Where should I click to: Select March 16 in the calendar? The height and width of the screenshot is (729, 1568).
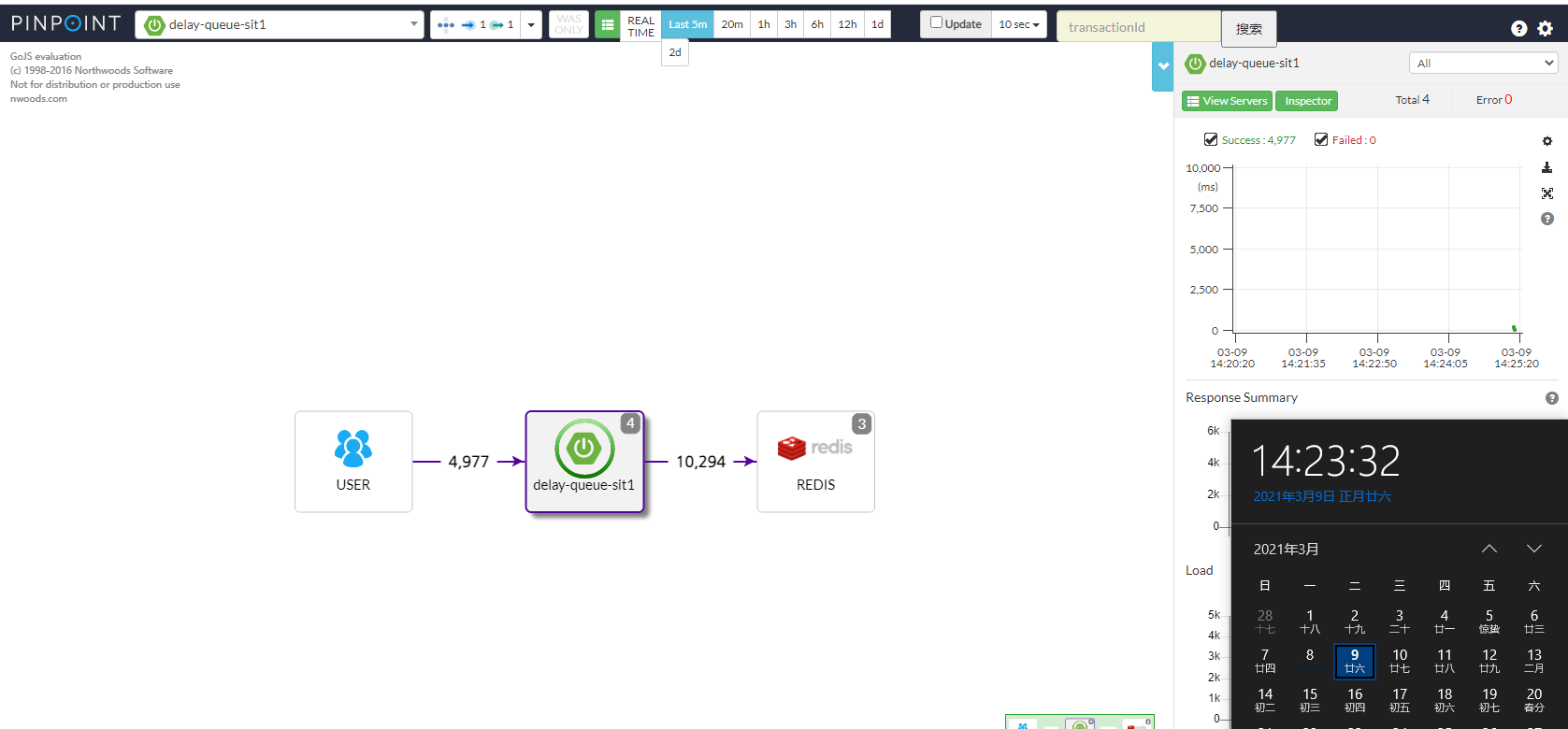[1355, 700]
